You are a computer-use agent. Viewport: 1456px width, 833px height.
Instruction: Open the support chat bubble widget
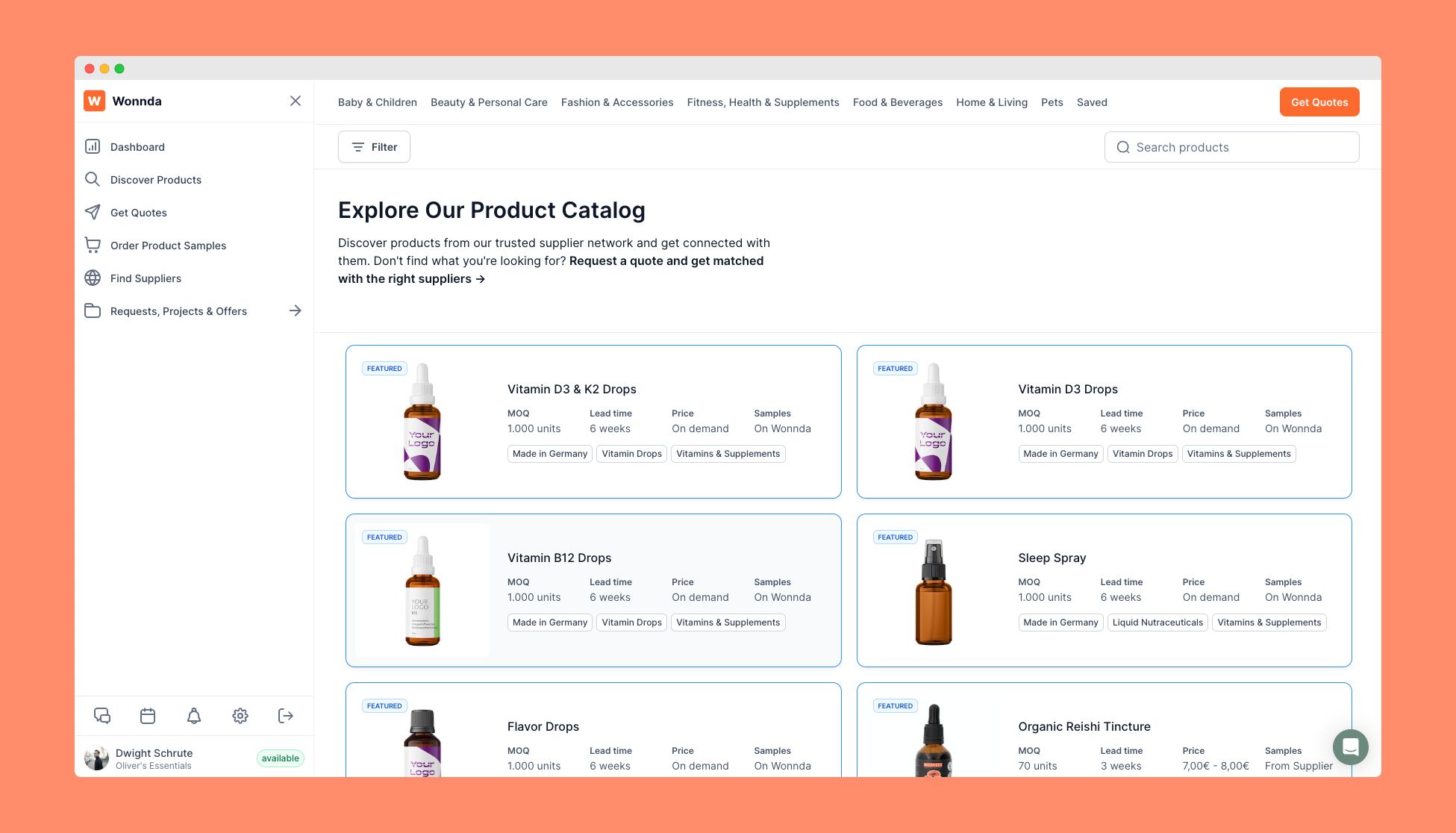coord(1350,747)
